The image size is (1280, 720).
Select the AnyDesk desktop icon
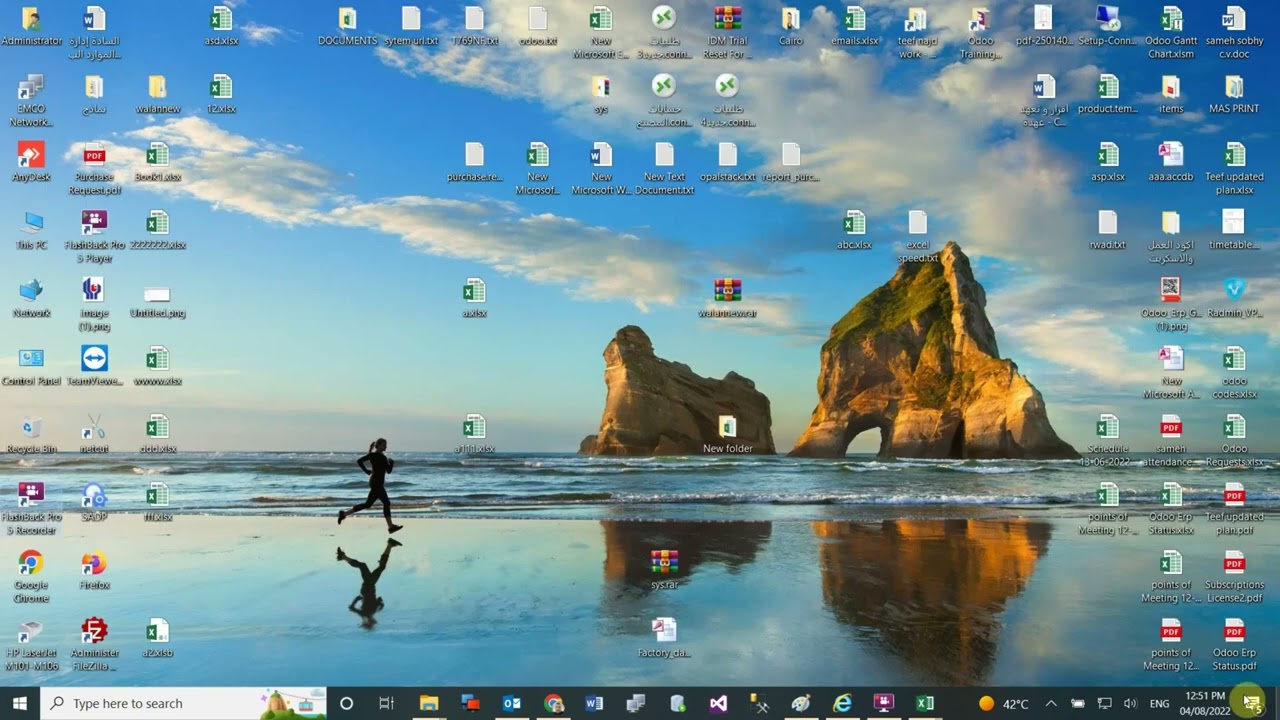pos(31,162)
